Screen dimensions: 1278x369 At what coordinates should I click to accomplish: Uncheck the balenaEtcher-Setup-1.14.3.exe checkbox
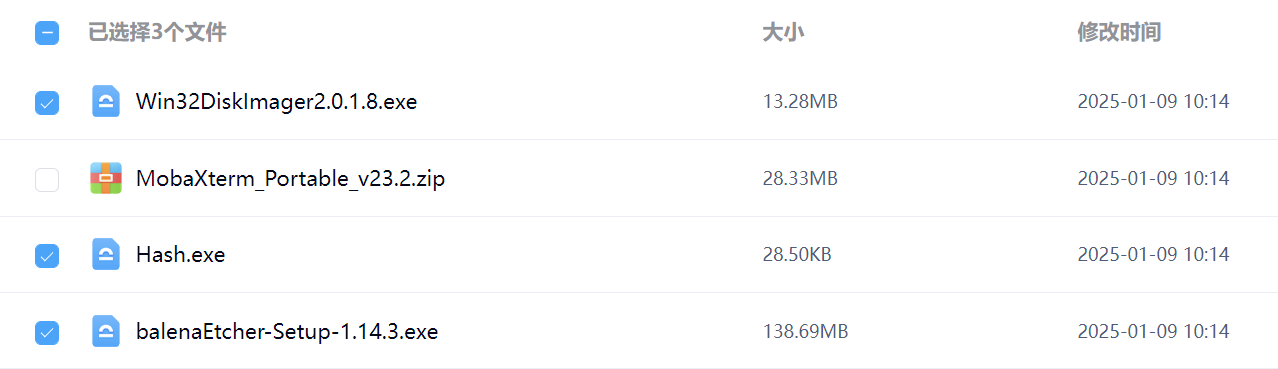(47, 331)
